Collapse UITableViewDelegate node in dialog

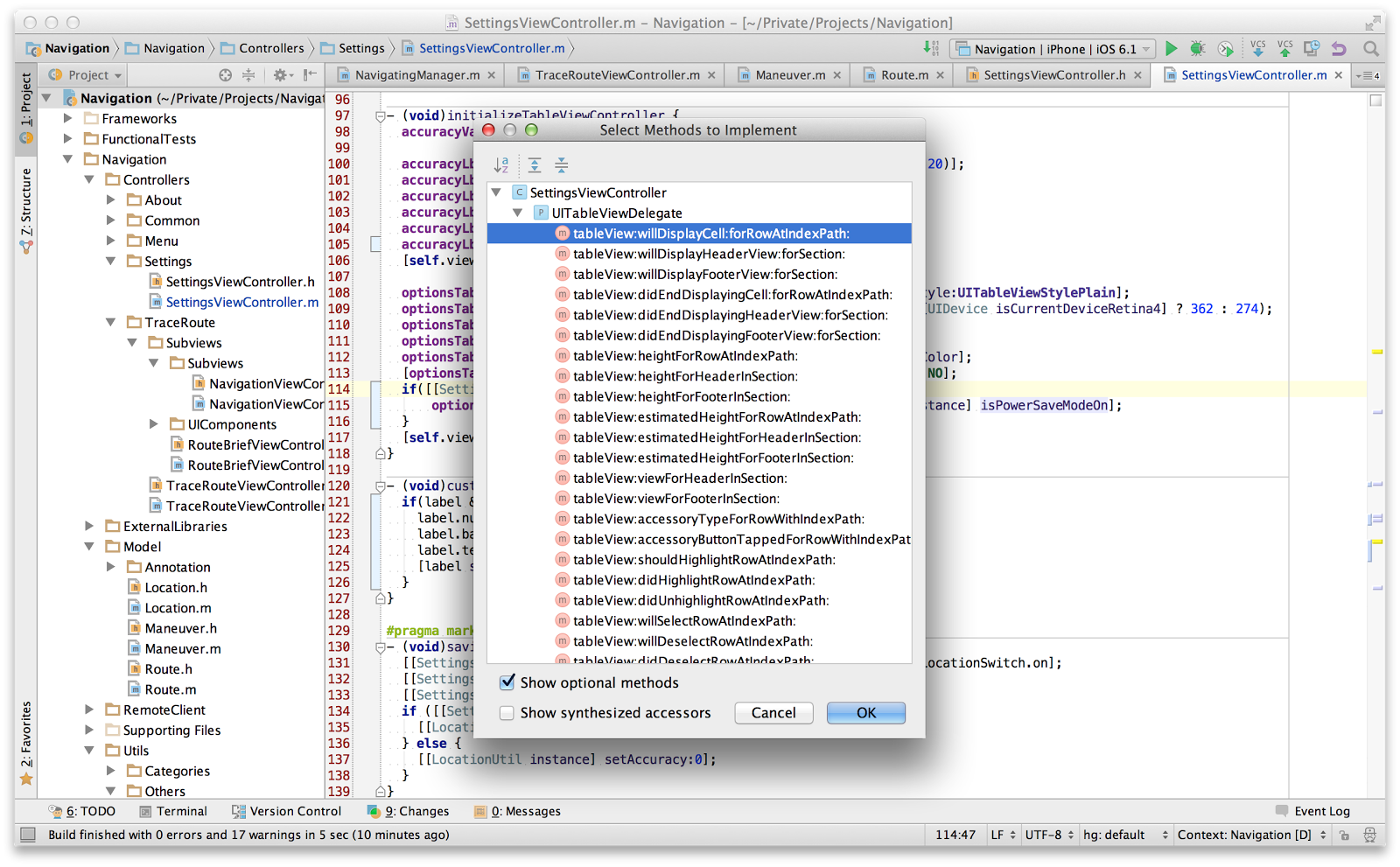pos(518,213)
